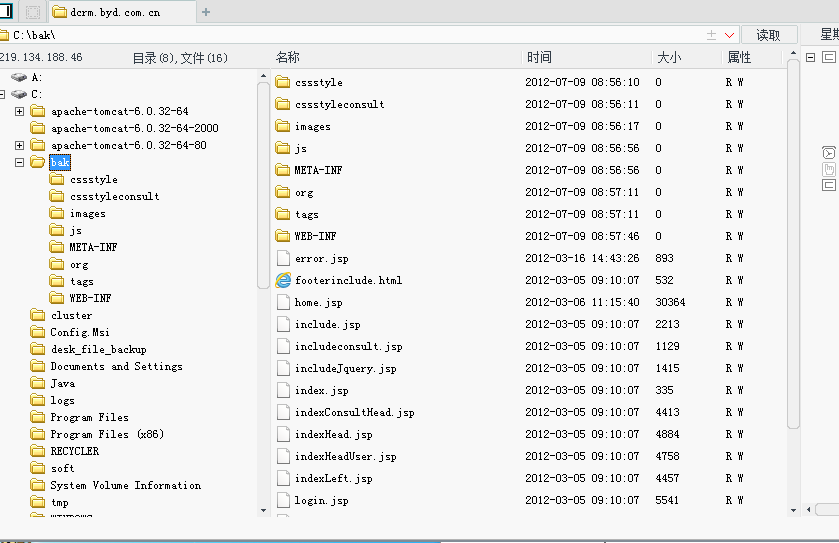
Task: Click the WEB-INF folder icon in file list
Action: point(283,236)
